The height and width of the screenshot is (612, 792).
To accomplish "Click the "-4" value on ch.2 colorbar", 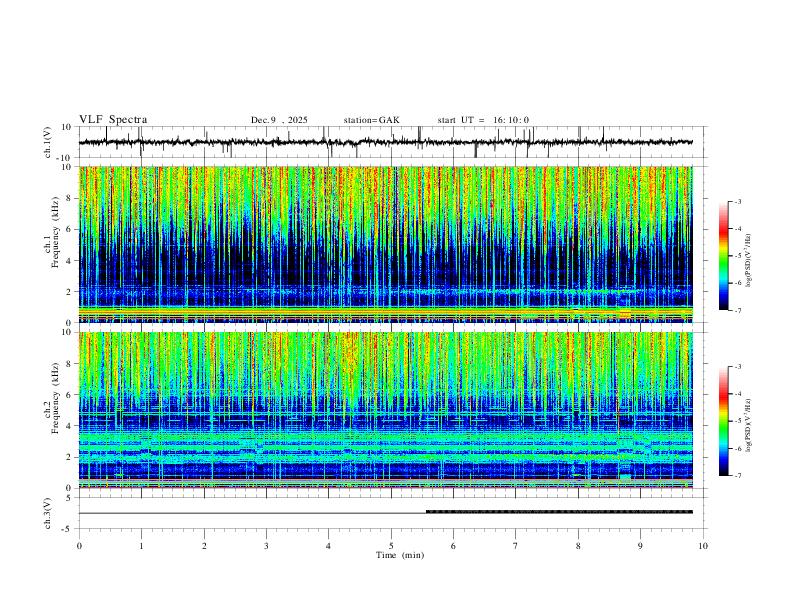I will 738,393.
